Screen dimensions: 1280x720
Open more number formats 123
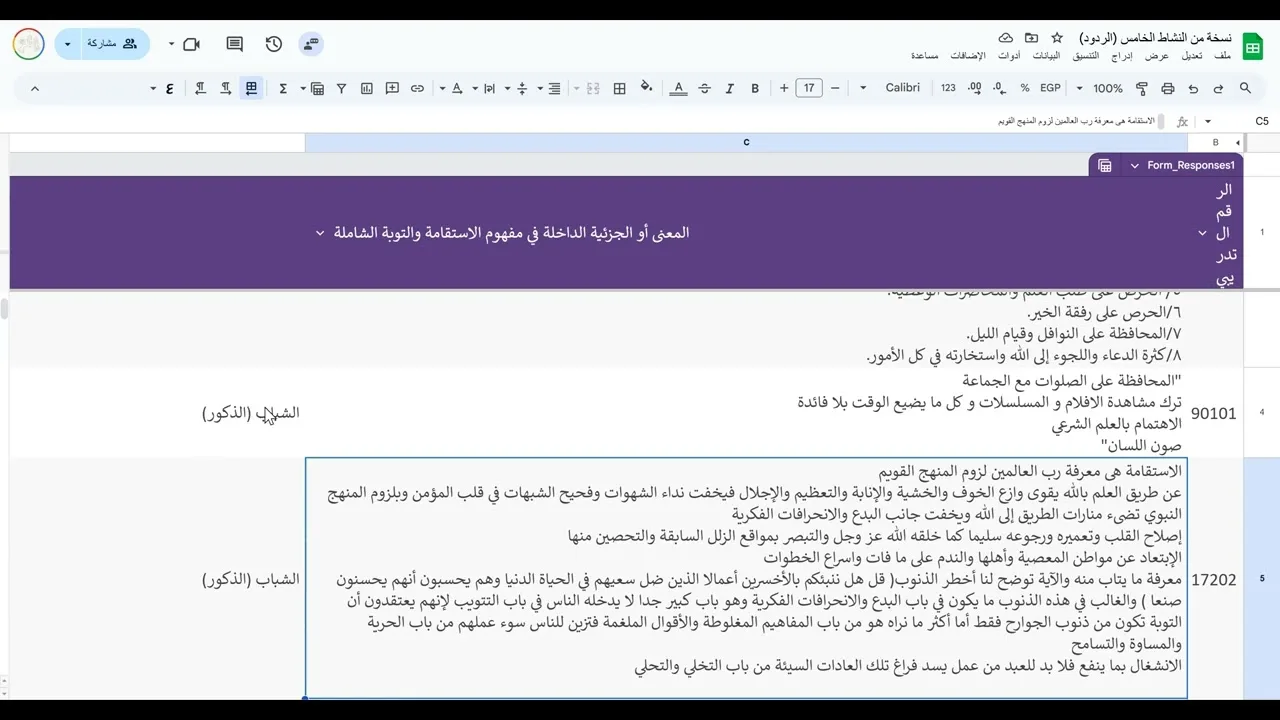(x=948, y=88)
